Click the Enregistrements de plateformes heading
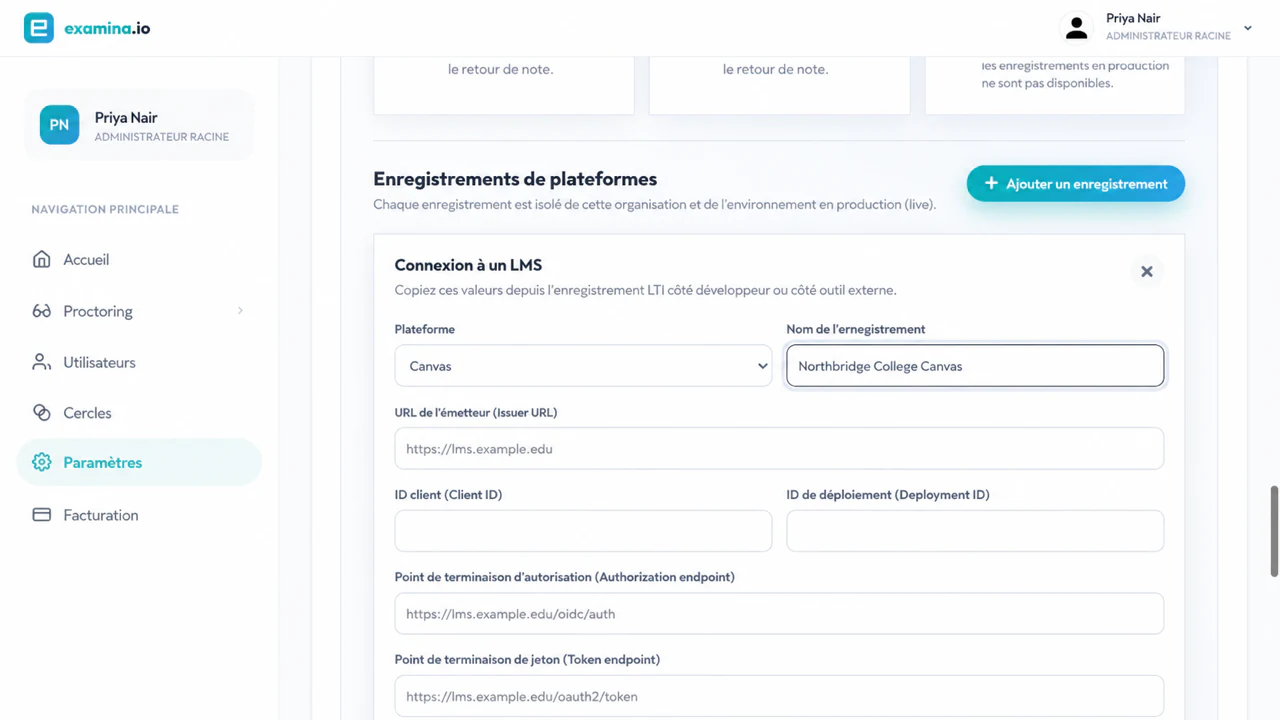Screen dimensions: 1280x720 [515, 179]
